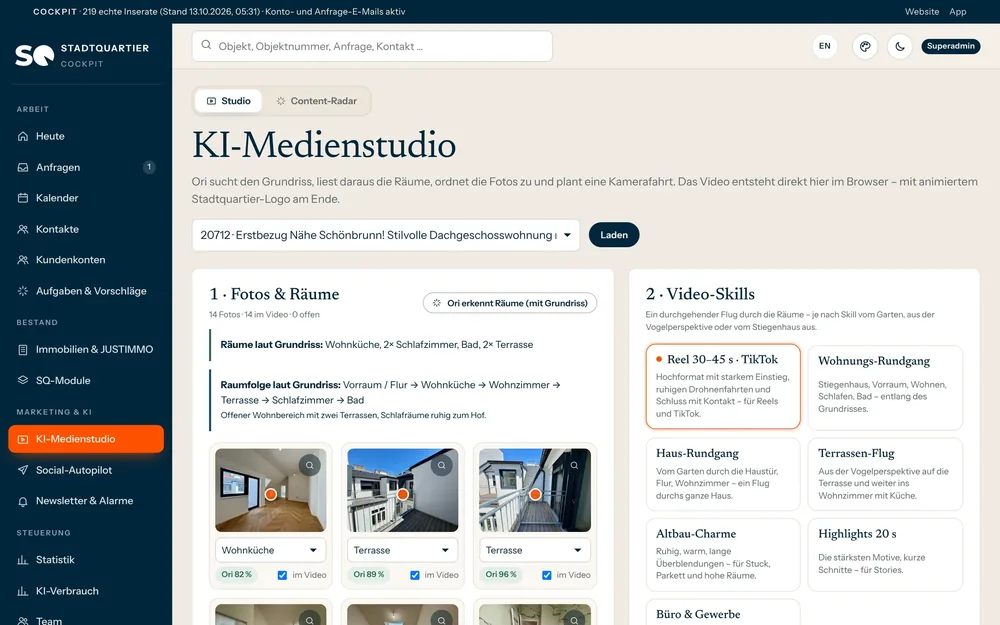Click the Anfragen notification badge 1
Screen dimensions: 1000x625
pos(149,167)
